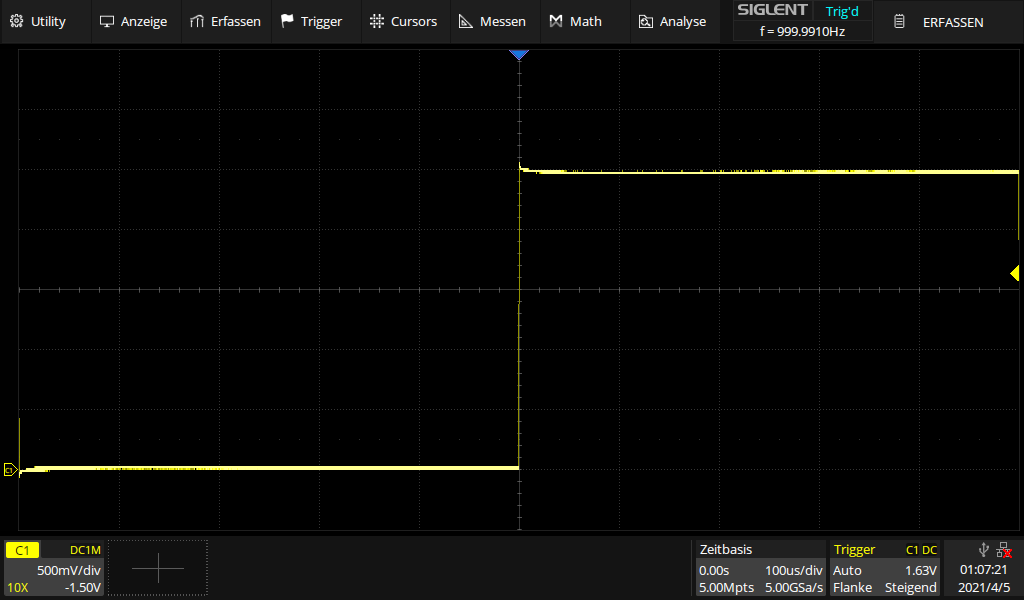Click the 5.00Mpts memory depth

pos(726,588)
